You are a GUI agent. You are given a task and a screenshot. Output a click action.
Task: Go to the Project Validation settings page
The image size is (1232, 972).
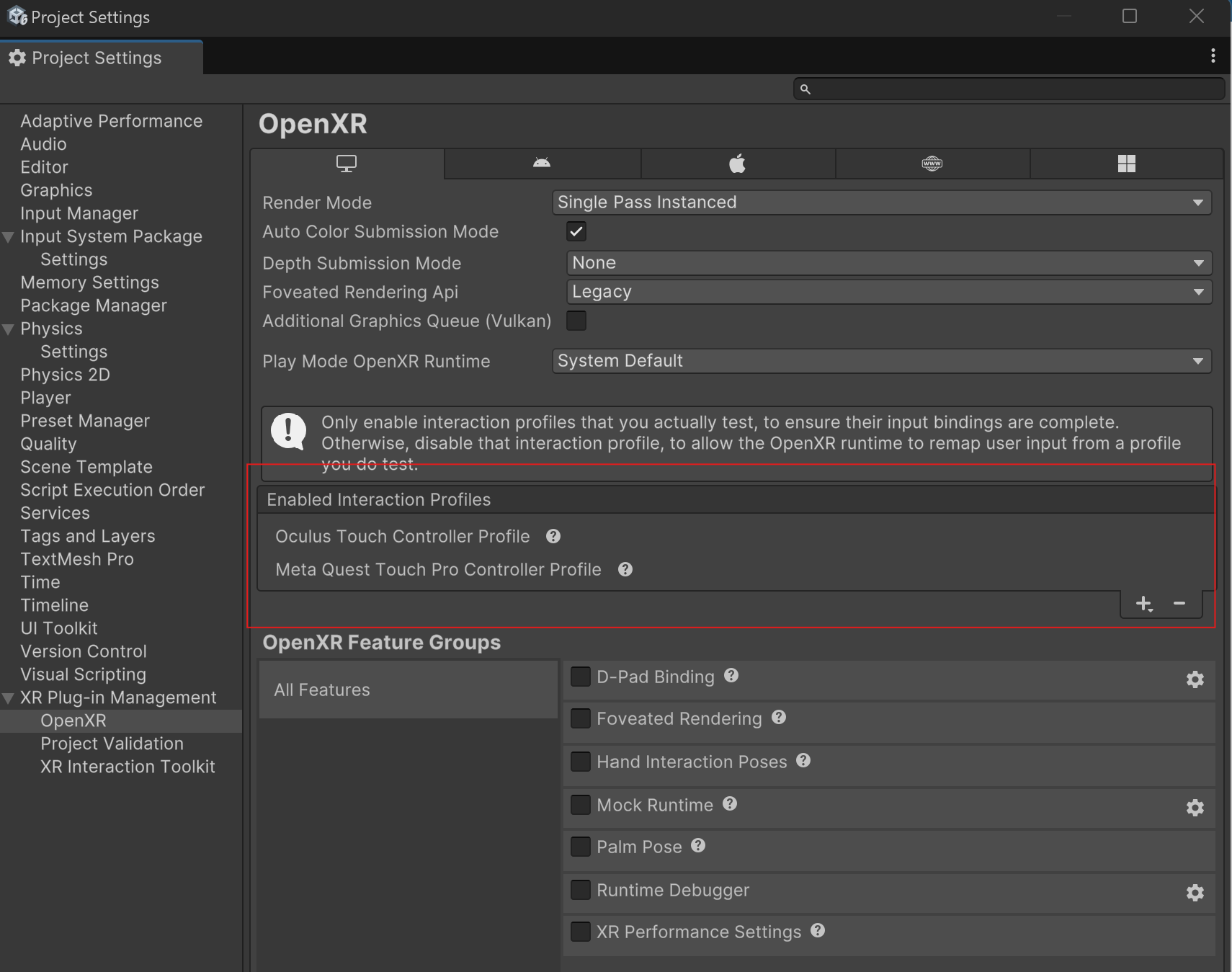112,744
